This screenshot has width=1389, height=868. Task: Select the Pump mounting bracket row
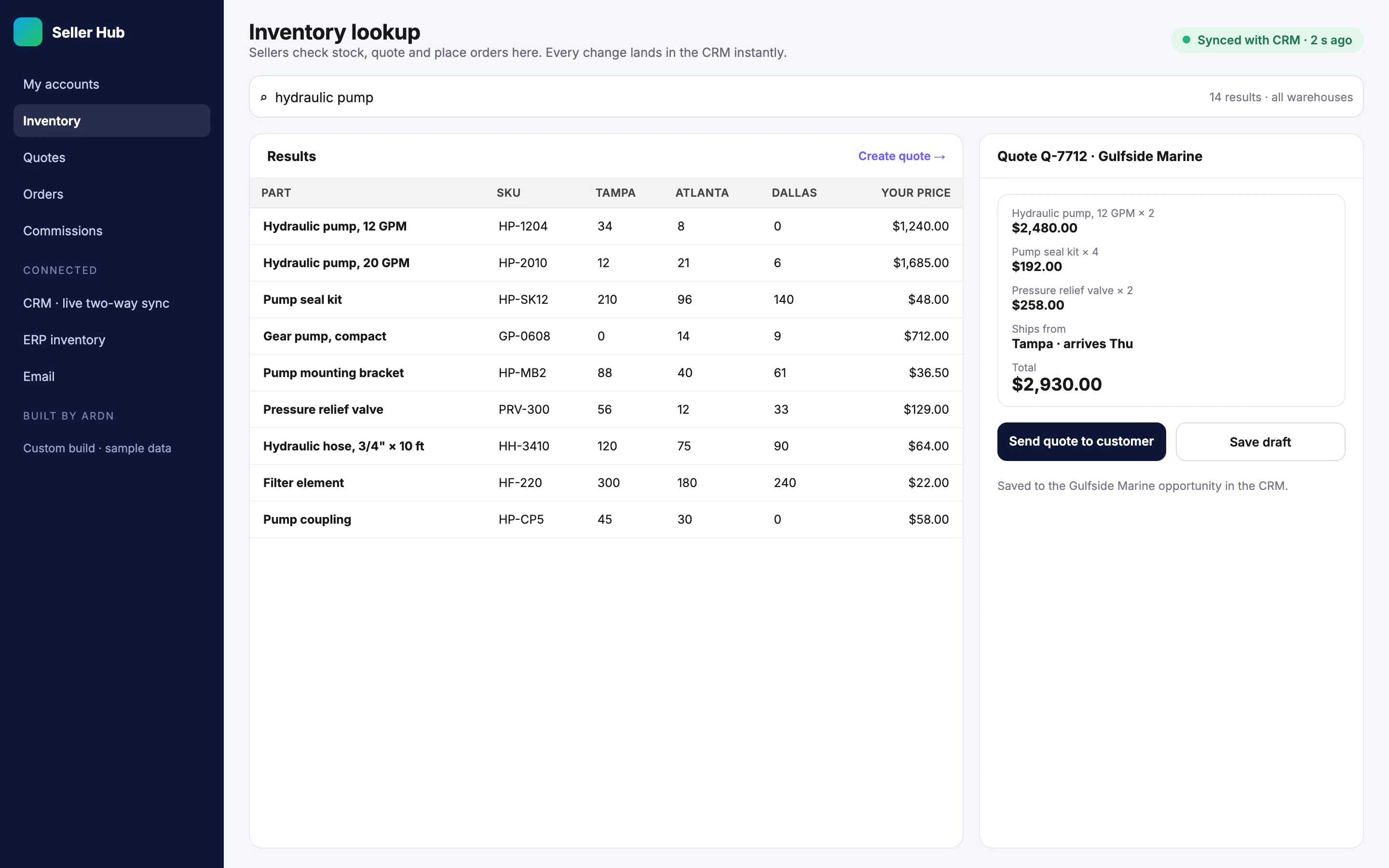606,373
